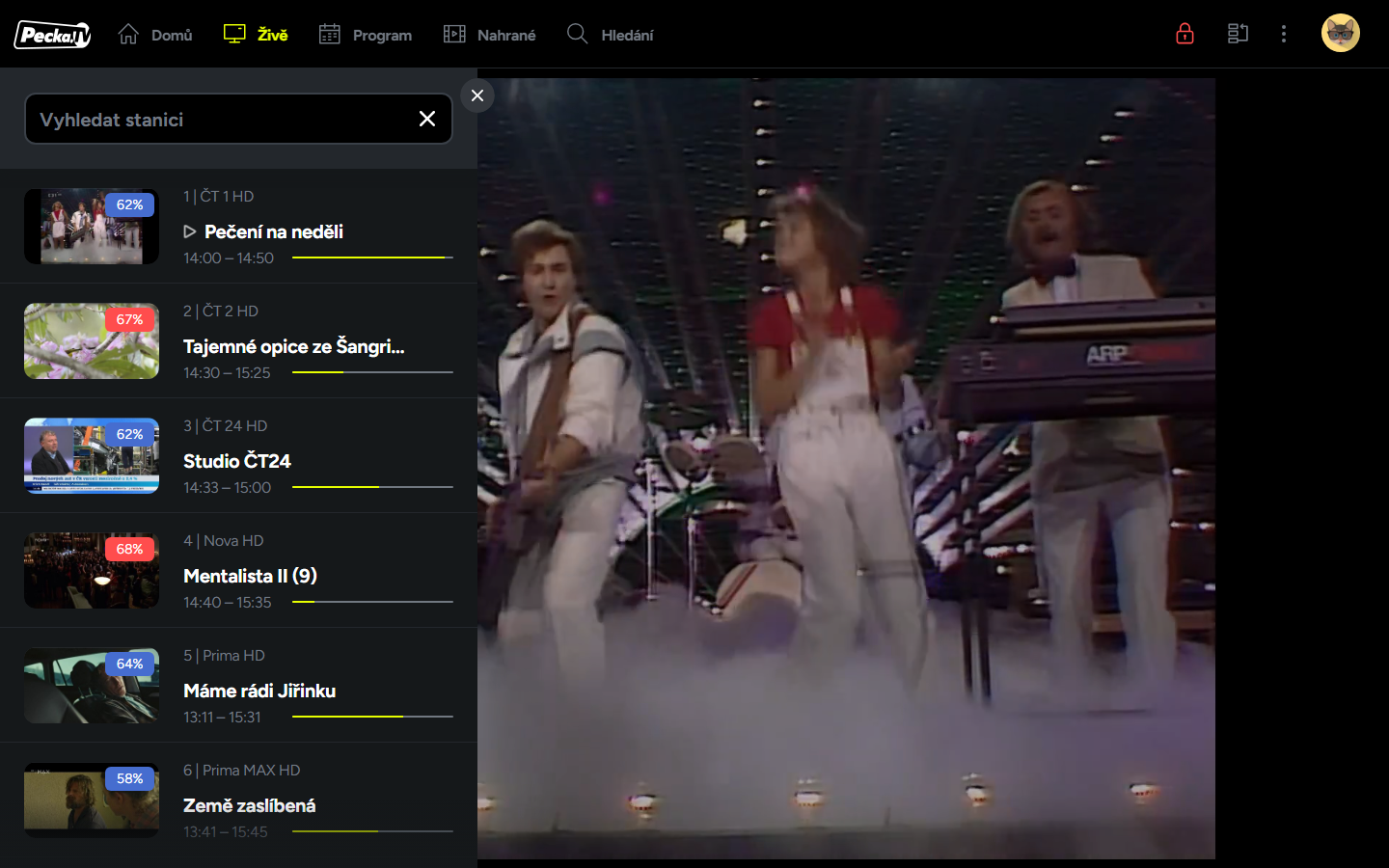Image resolution: width=1389 pixels, height=868 pixels.
Task: Select Tajemné opice ze Šangri... program
Action: (294, 346)
